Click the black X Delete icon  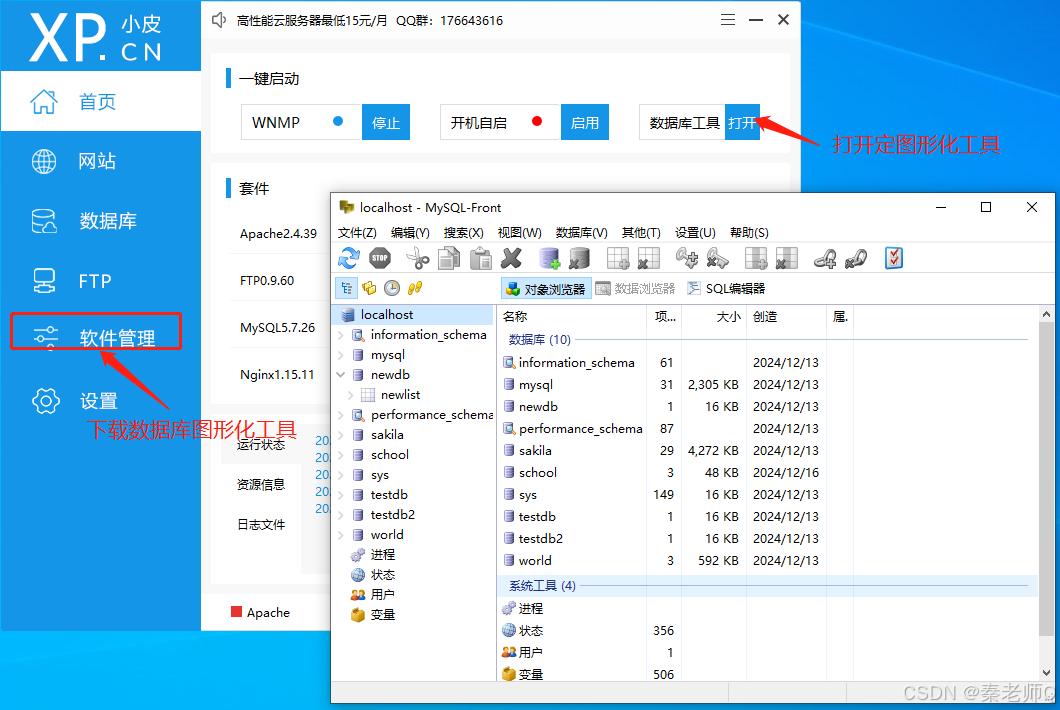click(512, 258)
